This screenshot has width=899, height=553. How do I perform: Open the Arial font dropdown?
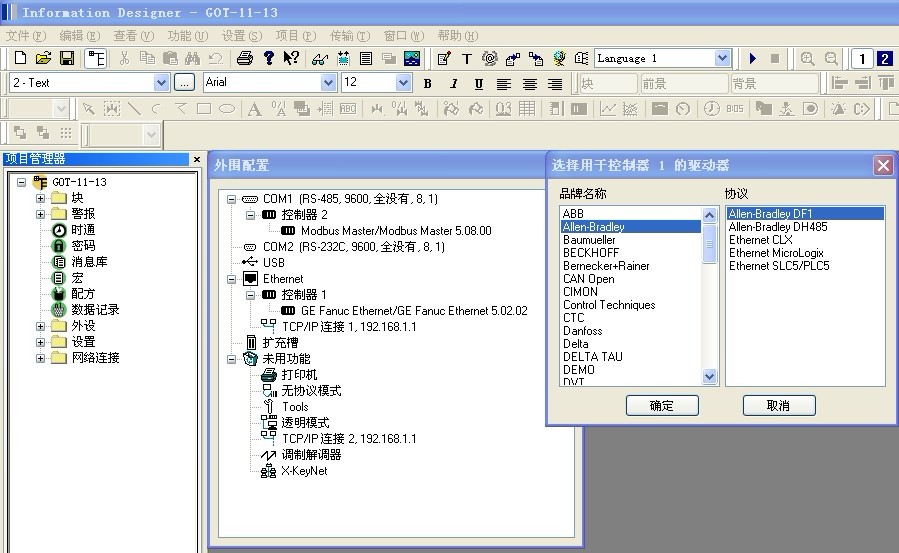click(328, 83)
